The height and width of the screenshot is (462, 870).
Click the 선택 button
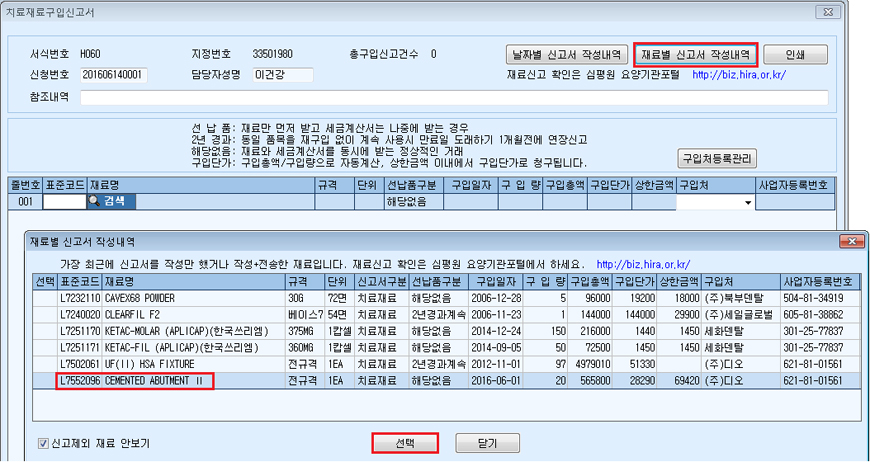pyautogui.click(x=405, y=442)
